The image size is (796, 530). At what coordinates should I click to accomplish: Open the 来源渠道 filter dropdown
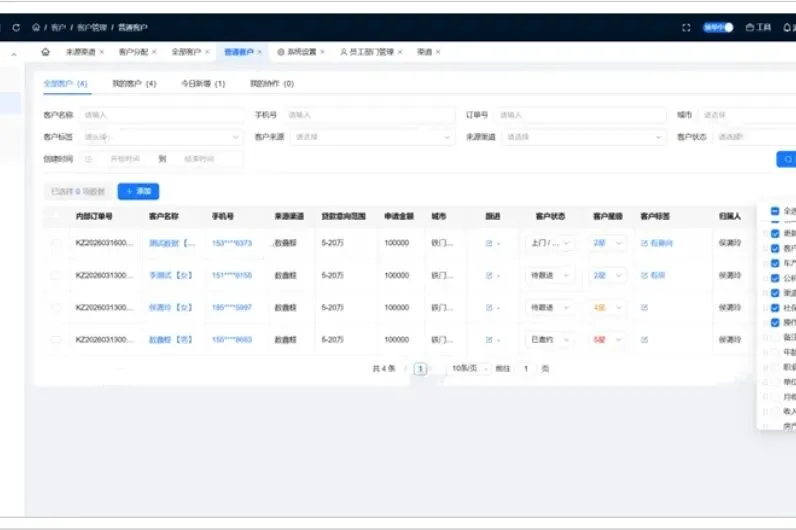(583, 137)
